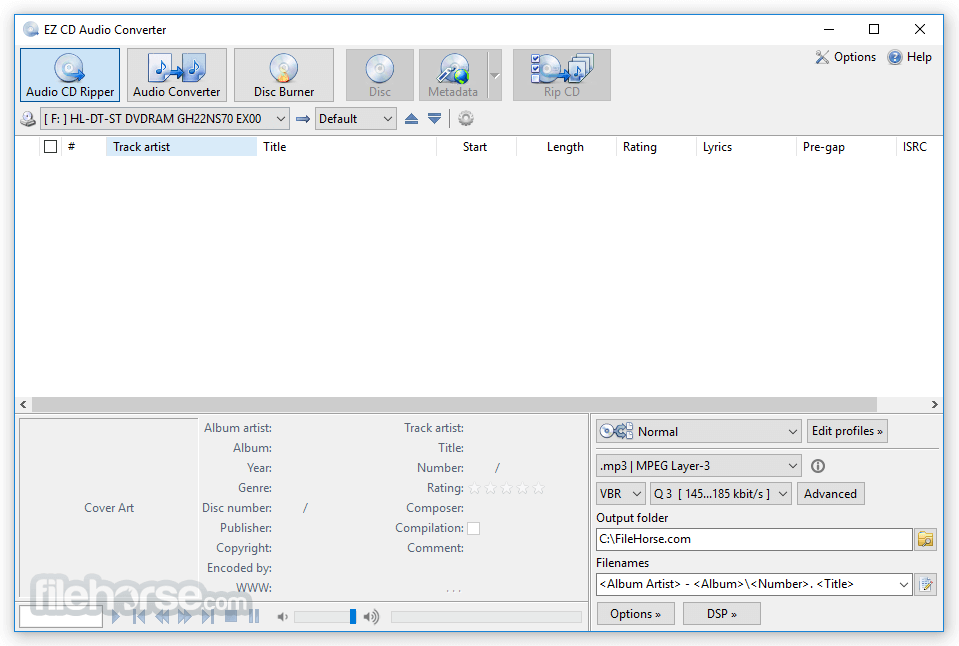
Task: Open the Q3 quality bitrate dropdown
Action: click(x=721, y=494)
